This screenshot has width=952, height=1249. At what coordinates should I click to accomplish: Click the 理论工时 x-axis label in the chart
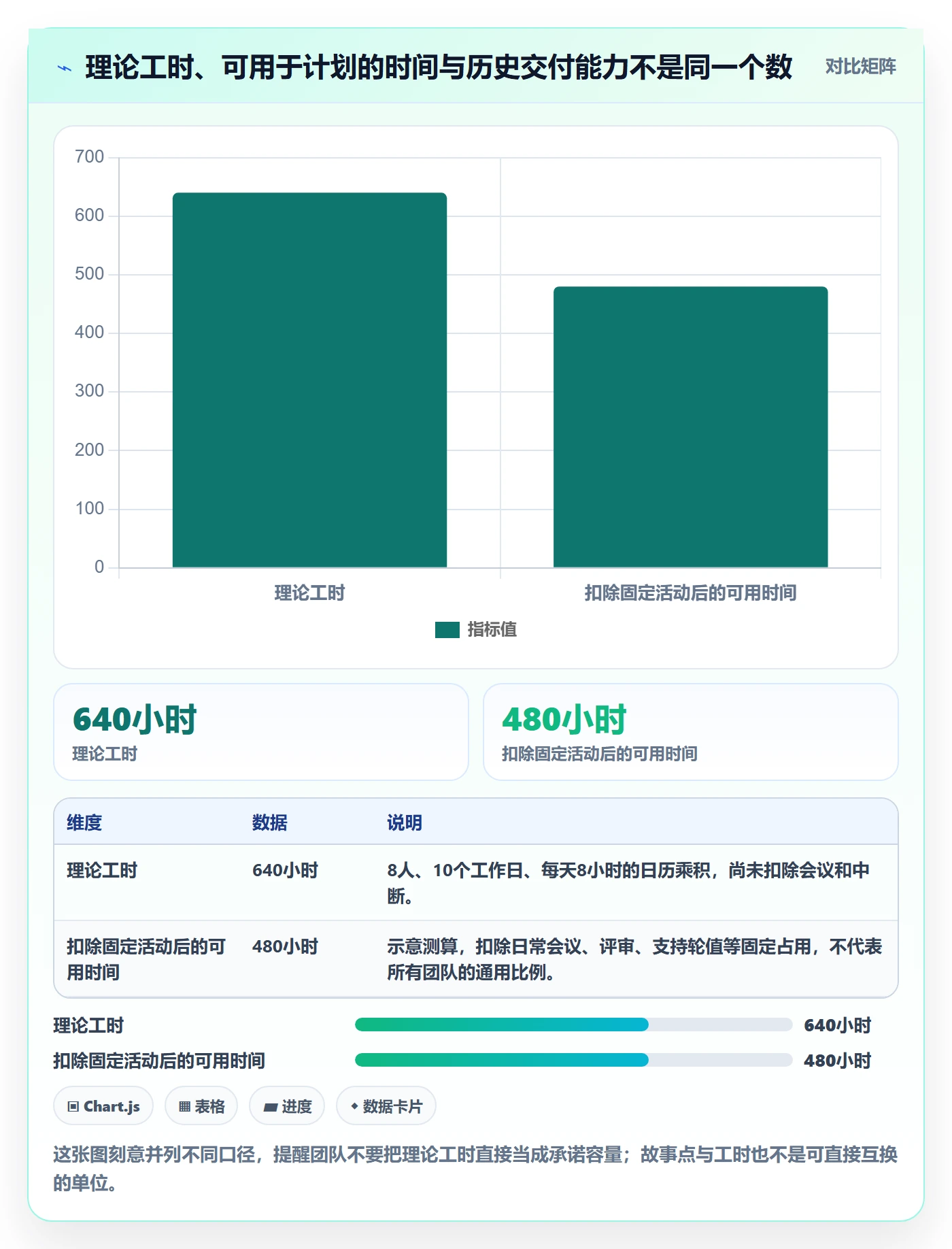309,593
